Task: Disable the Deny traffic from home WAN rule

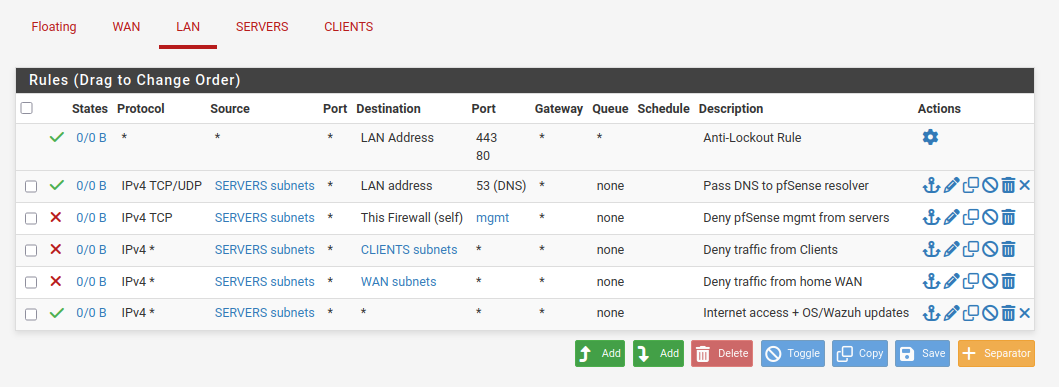Action: click(990, 282)
